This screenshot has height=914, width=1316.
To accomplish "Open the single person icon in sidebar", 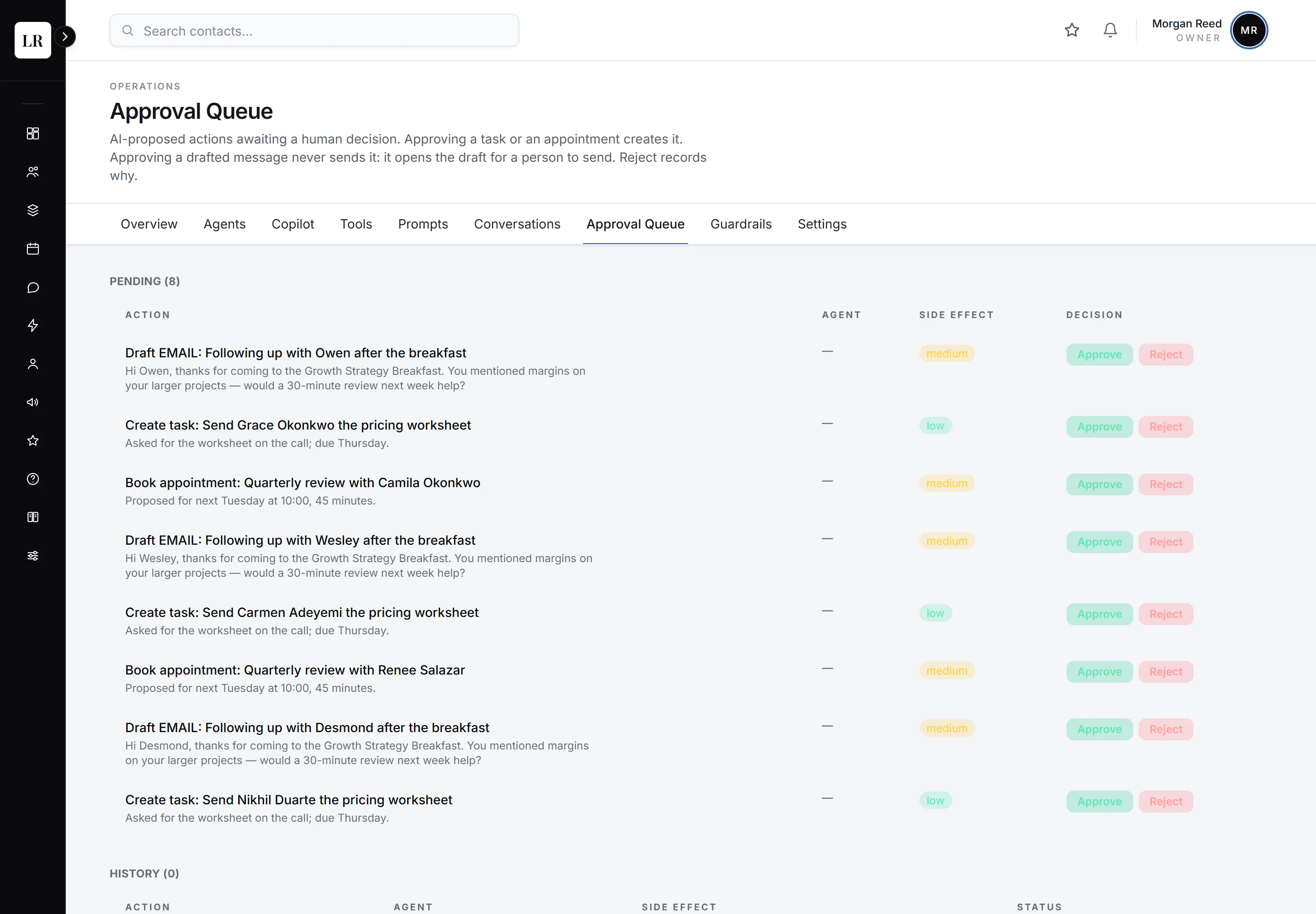I will click(32, 364).
